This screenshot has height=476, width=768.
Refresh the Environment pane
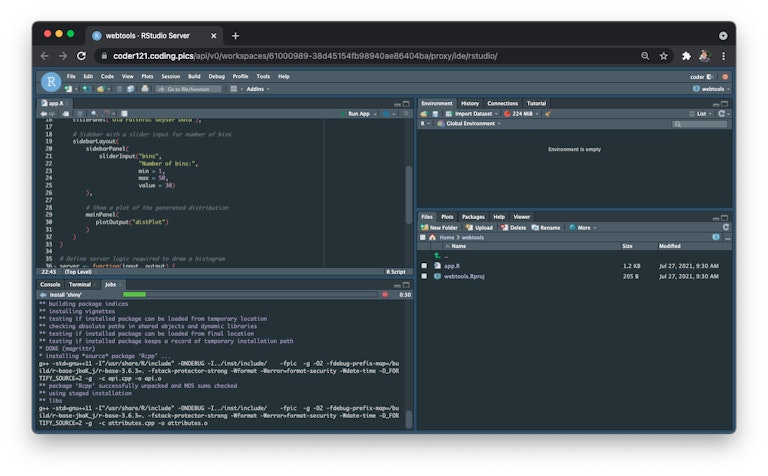(721, 114)
